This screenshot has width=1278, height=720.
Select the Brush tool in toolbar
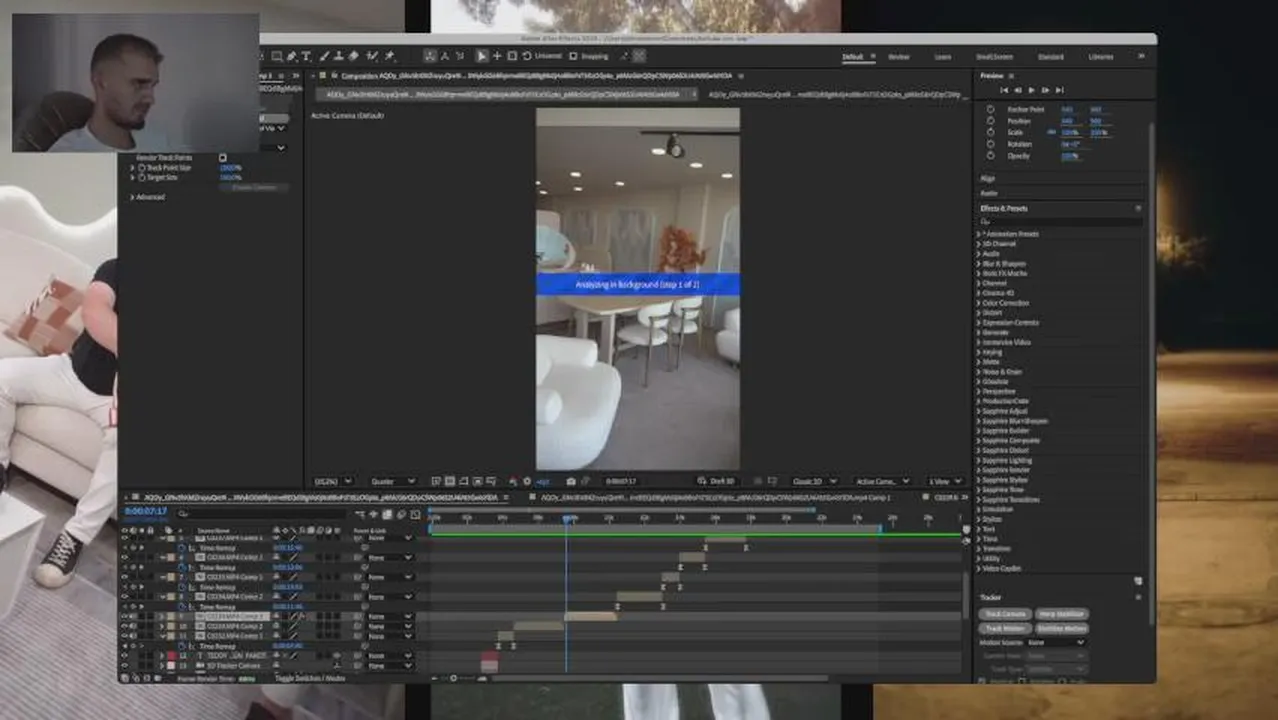(x=324, y=56)
